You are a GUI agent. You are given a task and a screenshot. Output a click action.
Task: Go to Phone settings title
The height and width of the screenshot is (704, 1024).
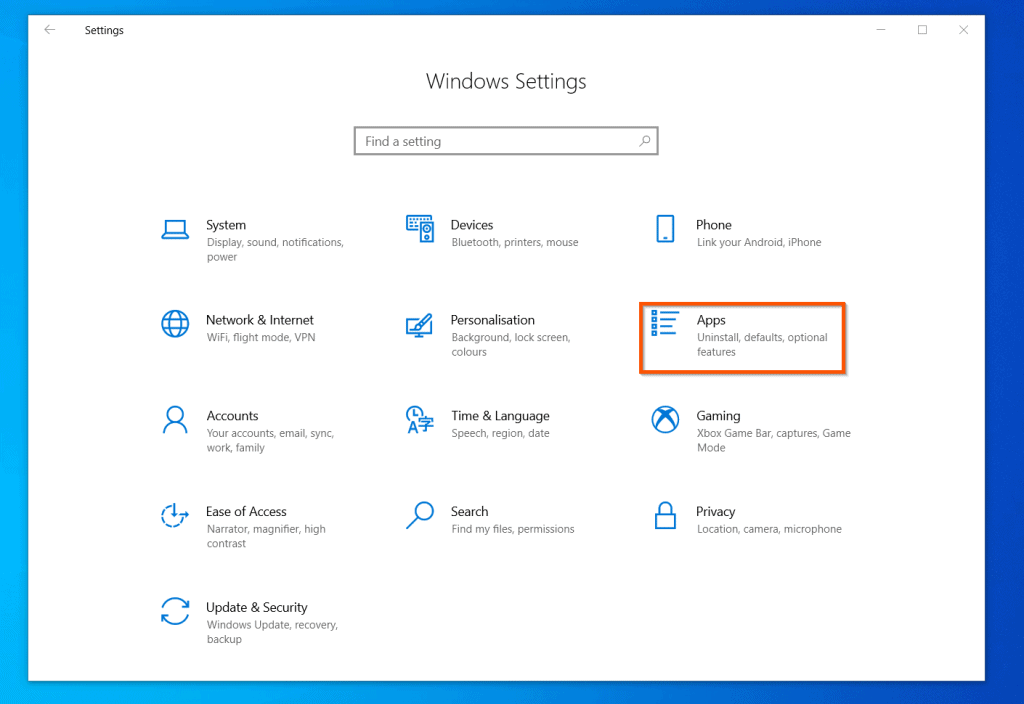click(713, 225)
